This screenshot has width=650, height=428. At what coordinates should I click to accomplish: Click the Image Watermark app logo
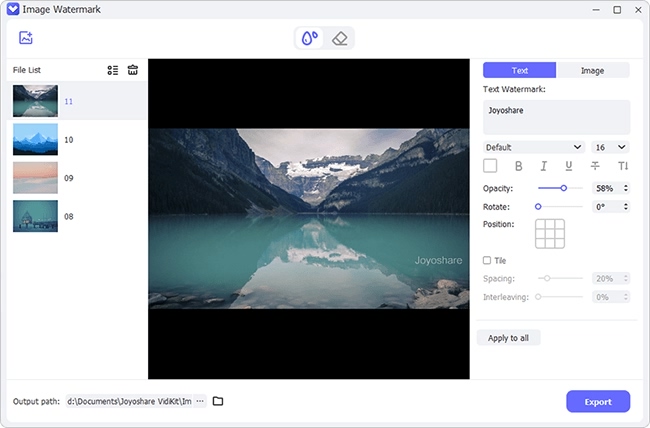coord(13,9)
